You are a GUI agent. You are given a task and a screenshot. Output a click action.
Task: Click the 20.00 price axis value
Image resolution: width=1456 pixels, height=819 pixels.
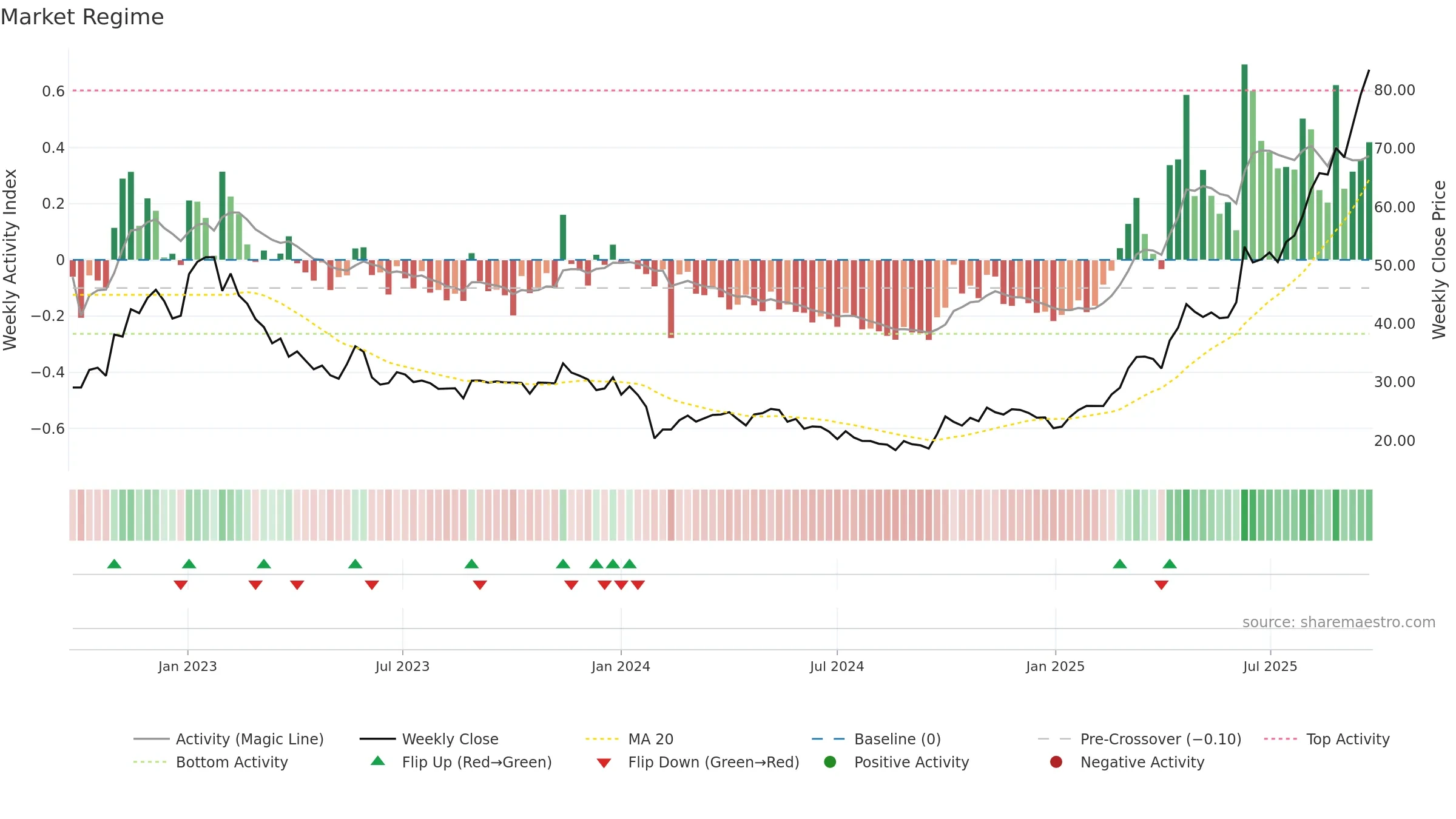tap(1395, 440)
